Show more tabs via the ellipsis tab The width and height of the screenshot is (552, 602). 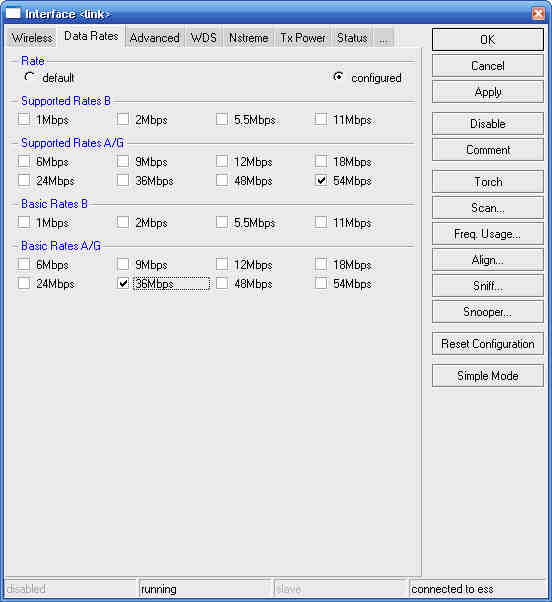pos(383,38)
